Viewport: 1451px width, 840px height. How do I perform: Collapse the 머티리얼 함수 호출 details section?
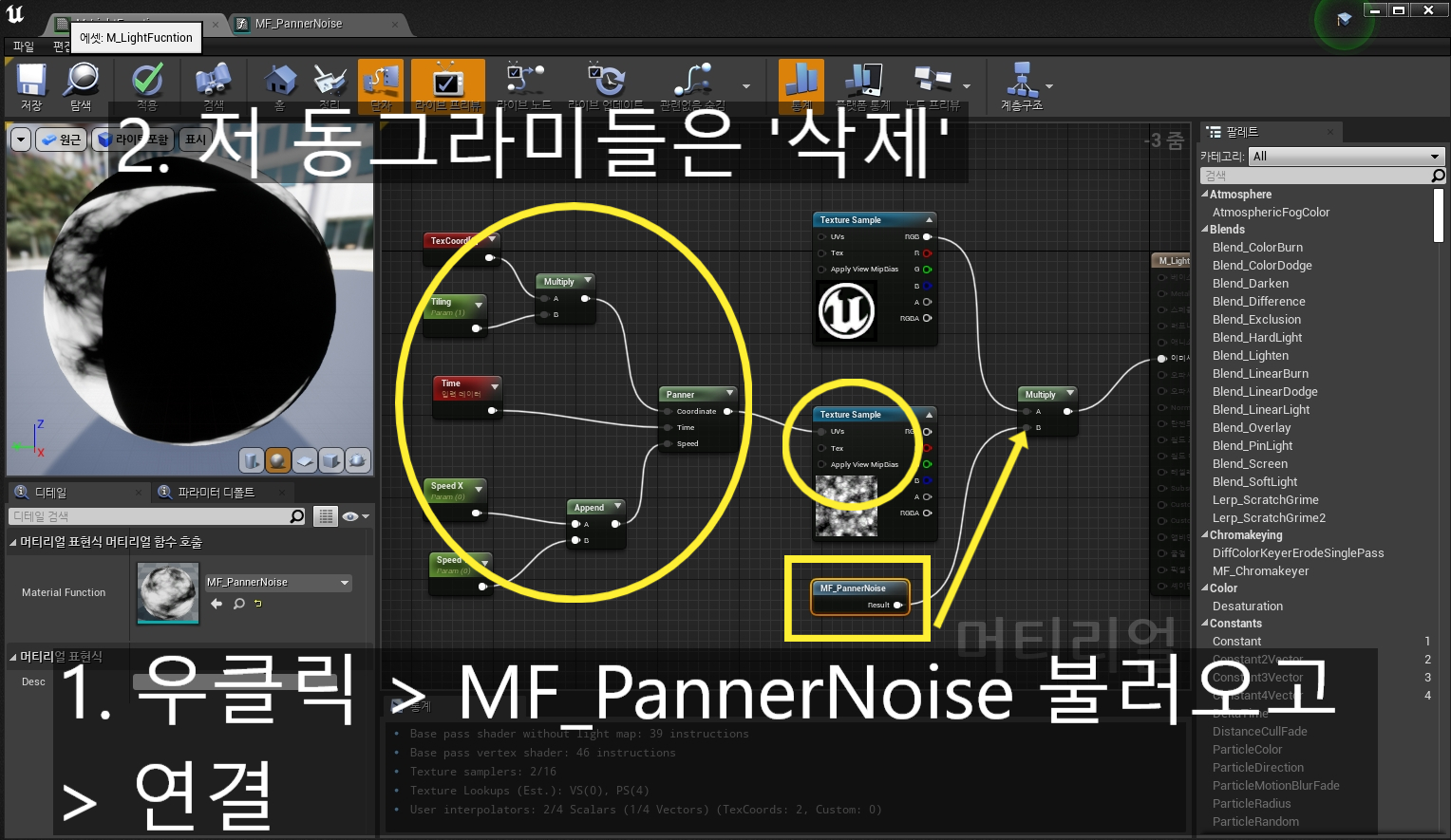coord(13,542)
